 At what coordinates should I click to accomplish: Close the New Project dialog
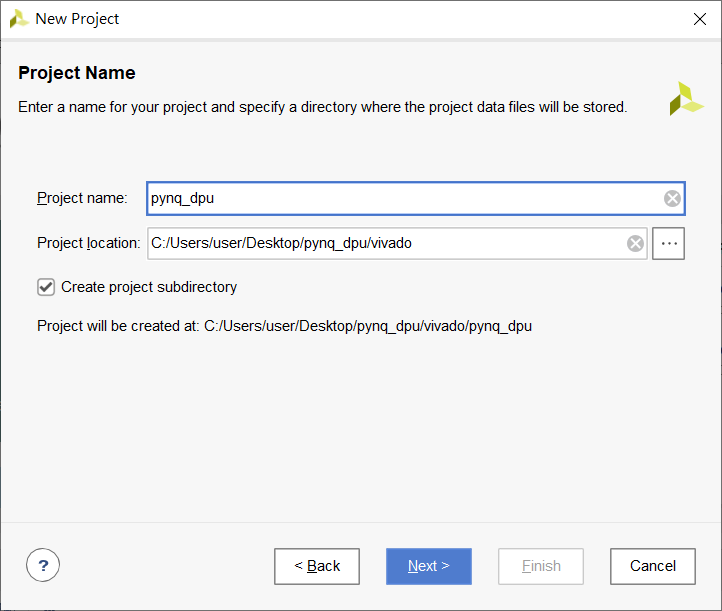(700, 19)
